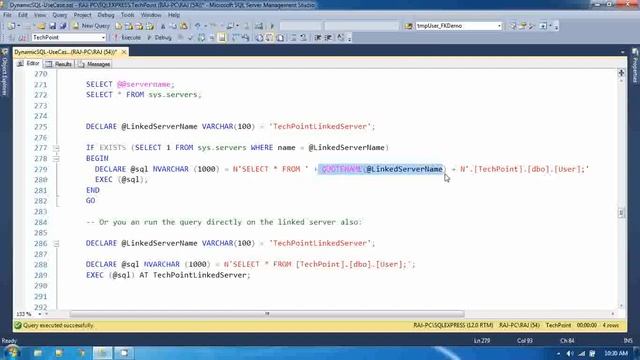Click the 'Or you an run the query' comment
640x360 pixels.
(224, 222)
